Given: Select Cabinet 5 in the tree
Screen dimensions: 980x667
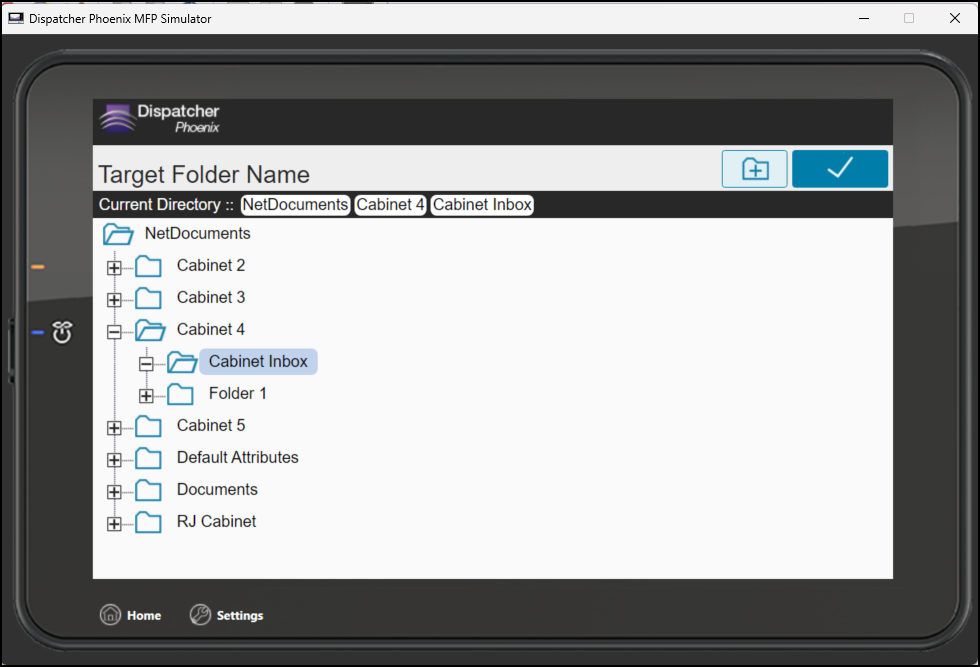Looking at the screenshot, I should pos(211,425).
